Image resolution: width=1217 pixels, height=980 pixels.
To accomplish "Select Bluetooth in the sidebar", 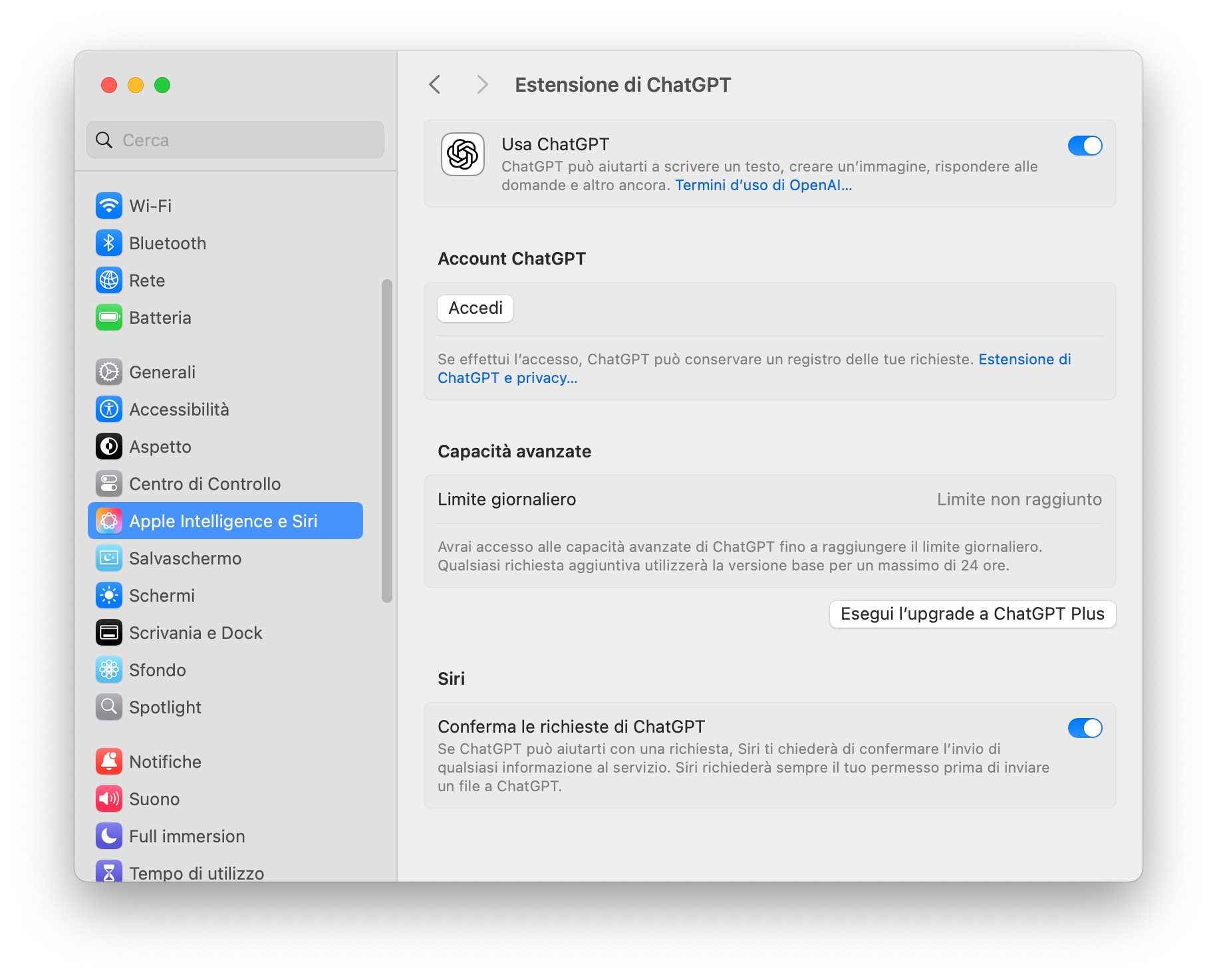I will [168, 243].
